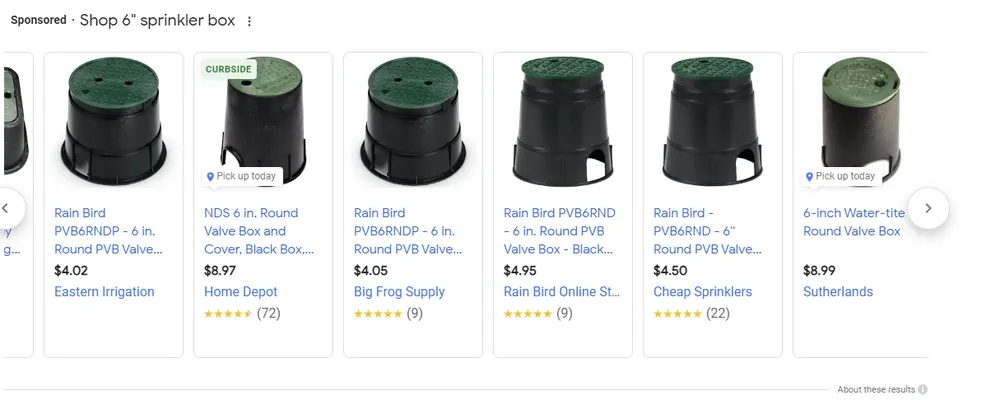1000x400 pixels.
Task: Click the Home Depot Pick up today pin
Action: (210, 176)
